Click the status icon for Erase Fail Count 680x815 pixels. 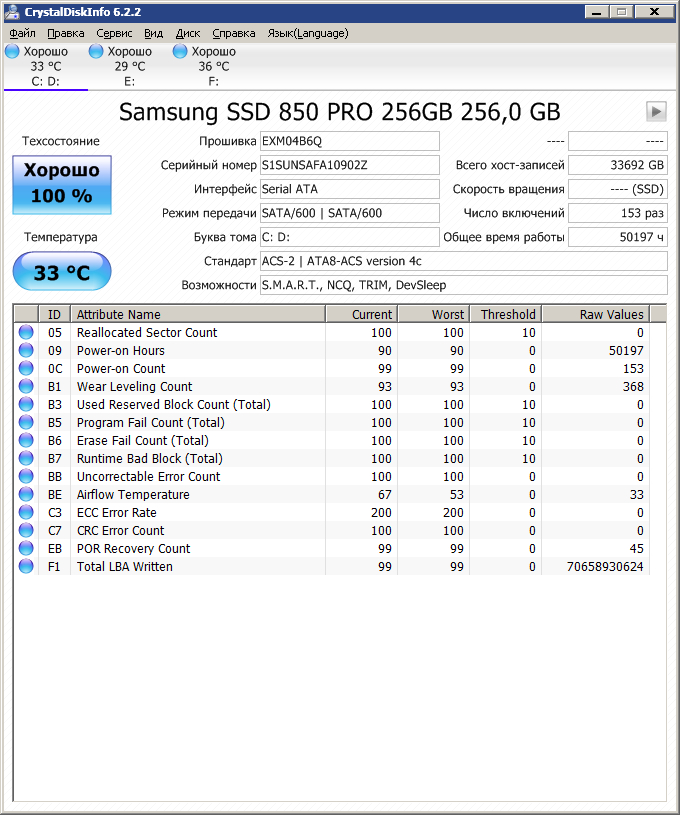(26, 440)
